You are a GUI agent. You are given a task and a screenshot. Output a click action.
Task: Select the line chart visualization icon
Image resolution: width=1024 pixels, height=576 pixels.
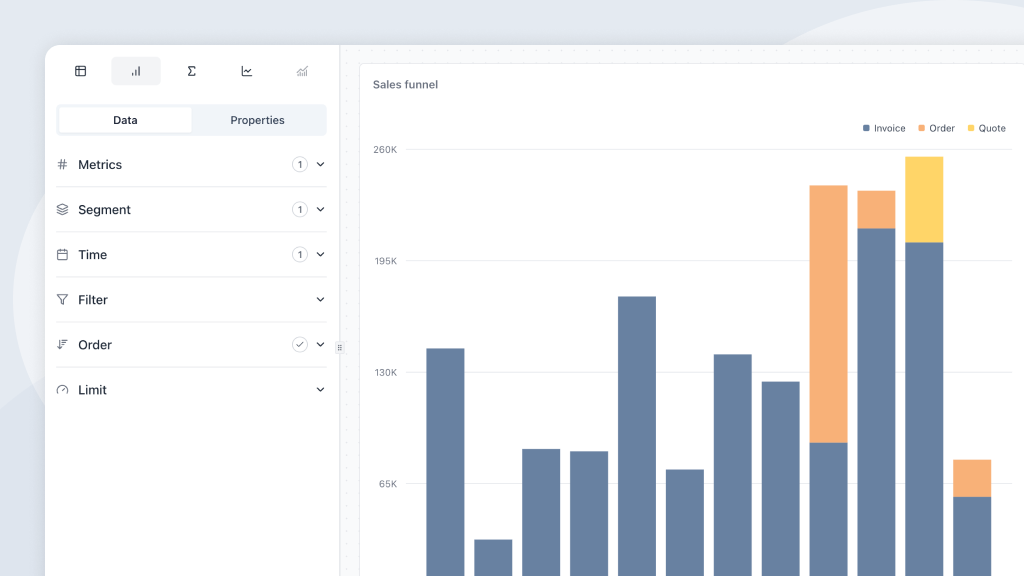tap(246, 71)
